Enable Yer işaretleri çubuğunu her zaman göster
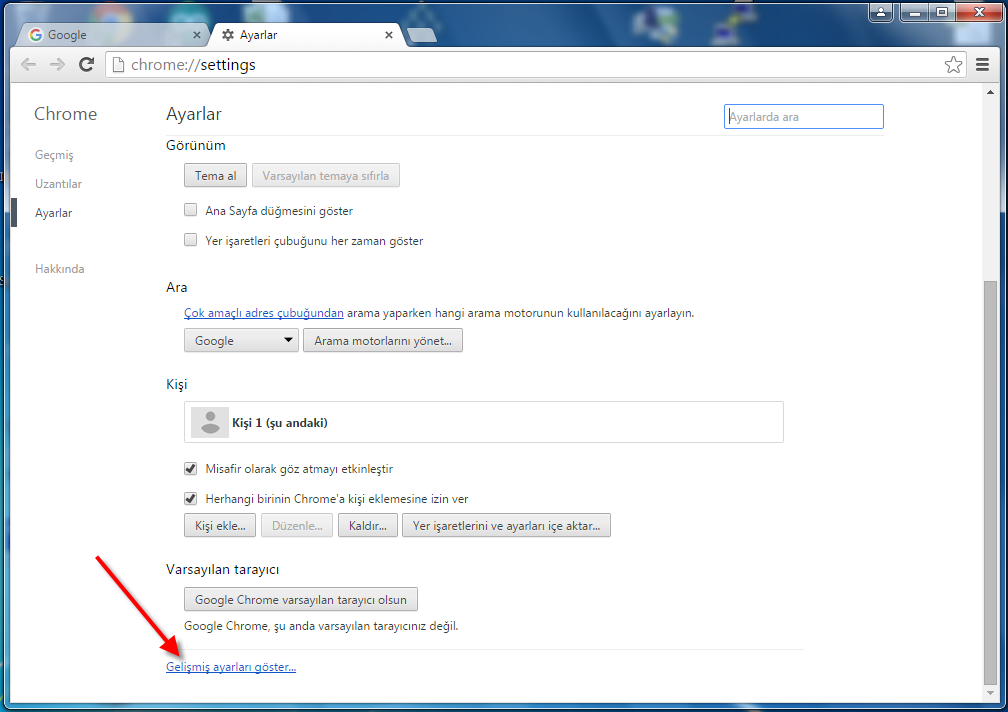The image size is (1008, 712). (x=190, y=240)
